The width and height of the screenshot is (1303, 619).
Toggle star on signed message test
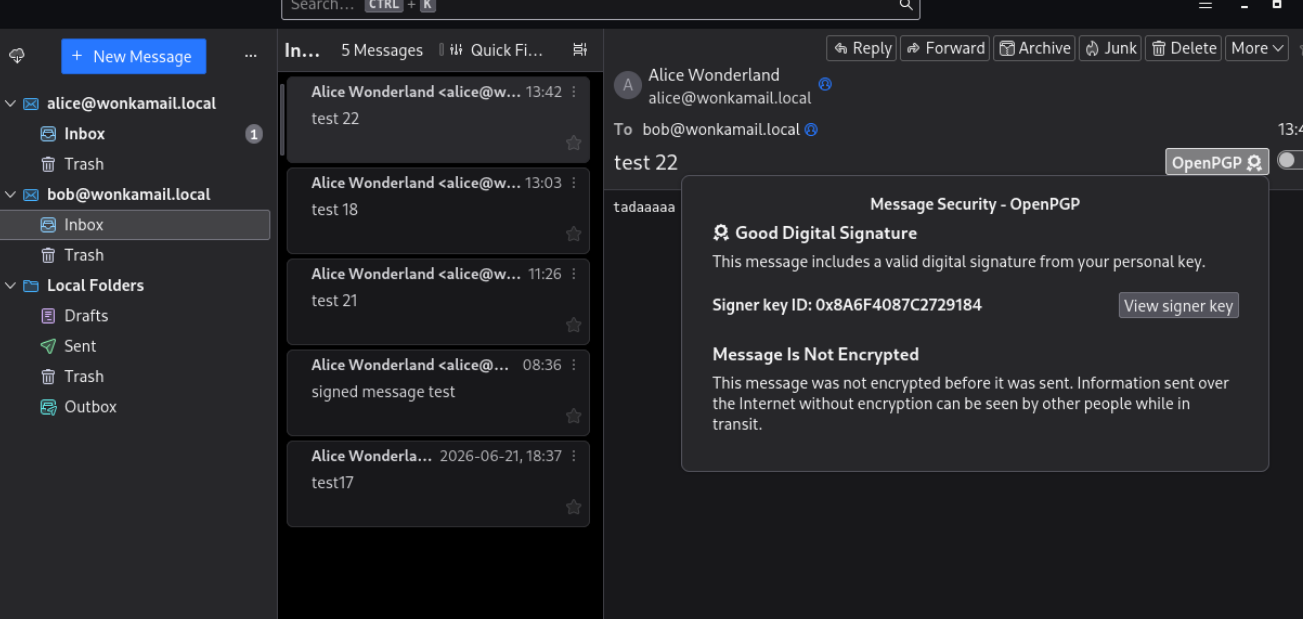click(x=574, y=416)
